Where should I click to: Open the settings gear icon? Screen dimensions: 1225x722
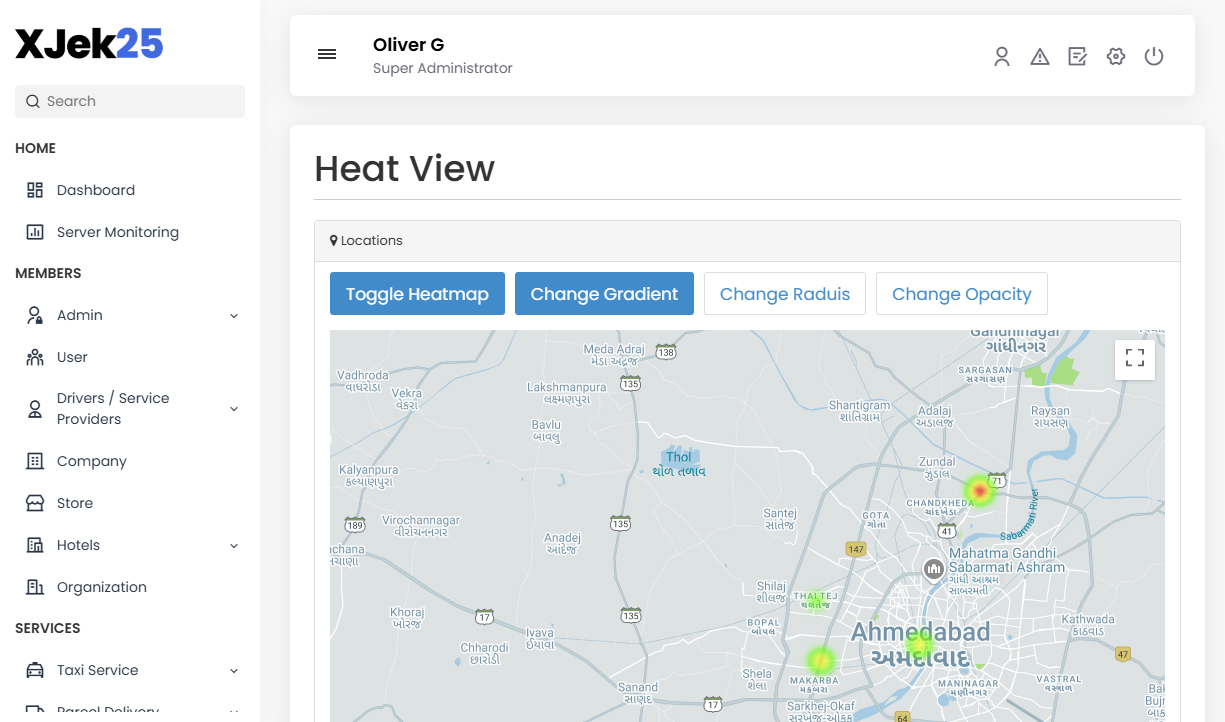[1116, 57]
